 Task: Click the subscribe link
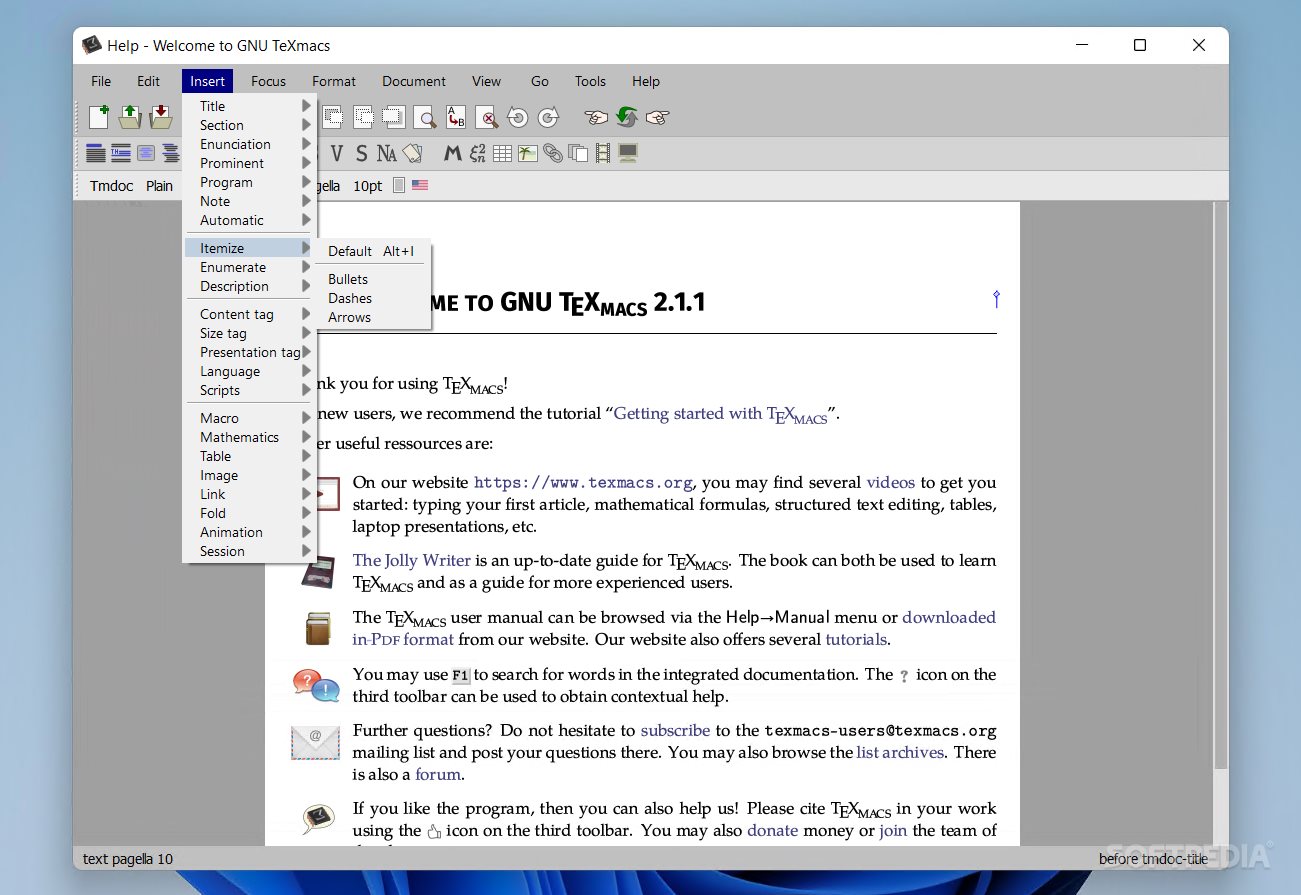click(x=675, y=731)
